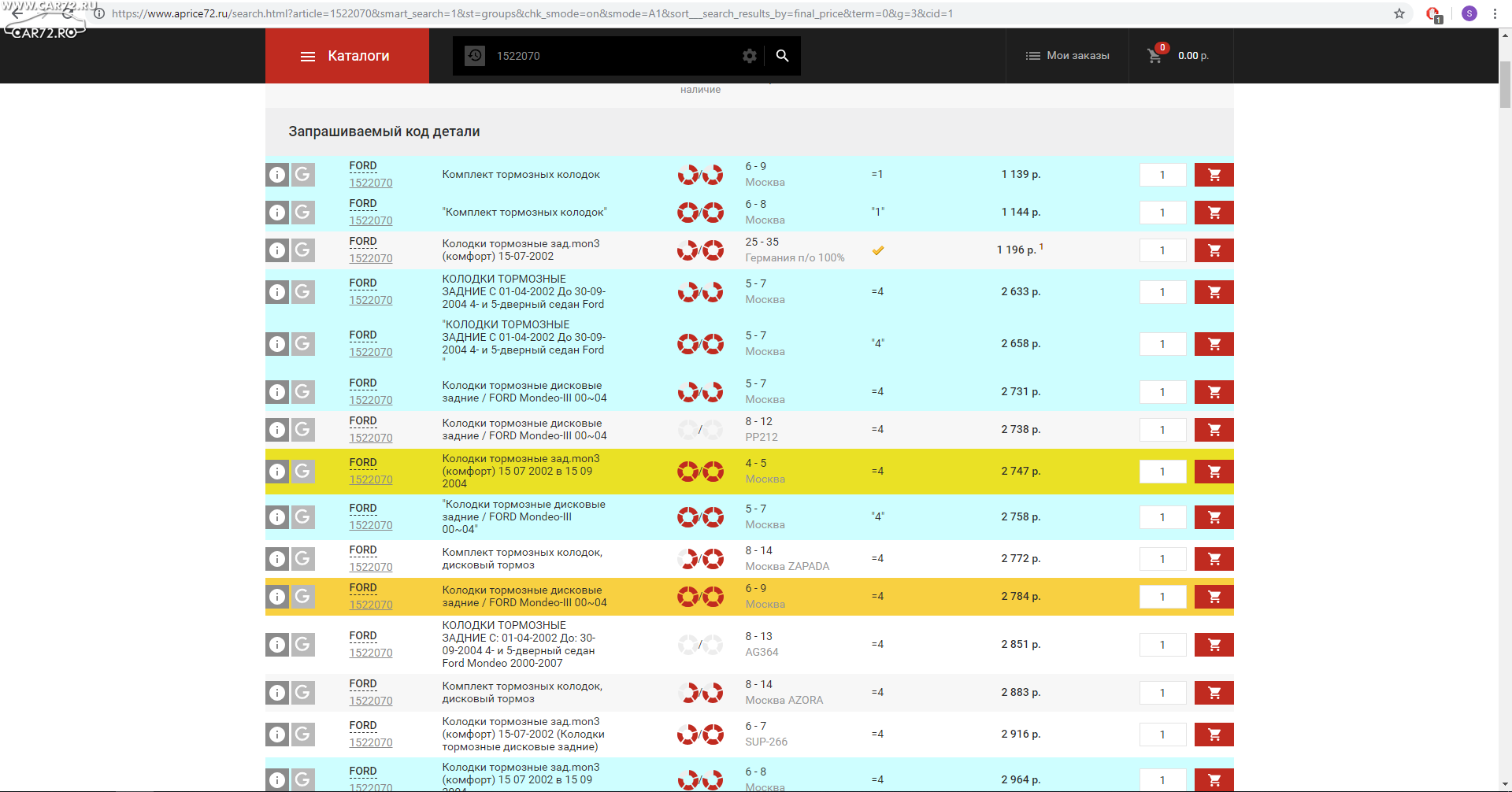Click 'AG364' warehouse text

(762, 652)
